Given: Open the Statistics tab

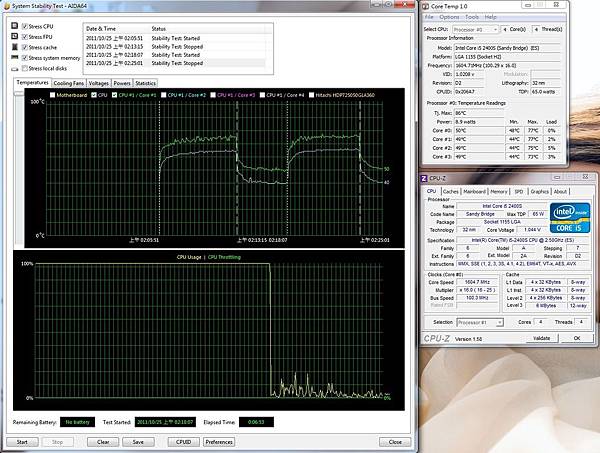Looking at the screenshot, I should coord(145,83).
